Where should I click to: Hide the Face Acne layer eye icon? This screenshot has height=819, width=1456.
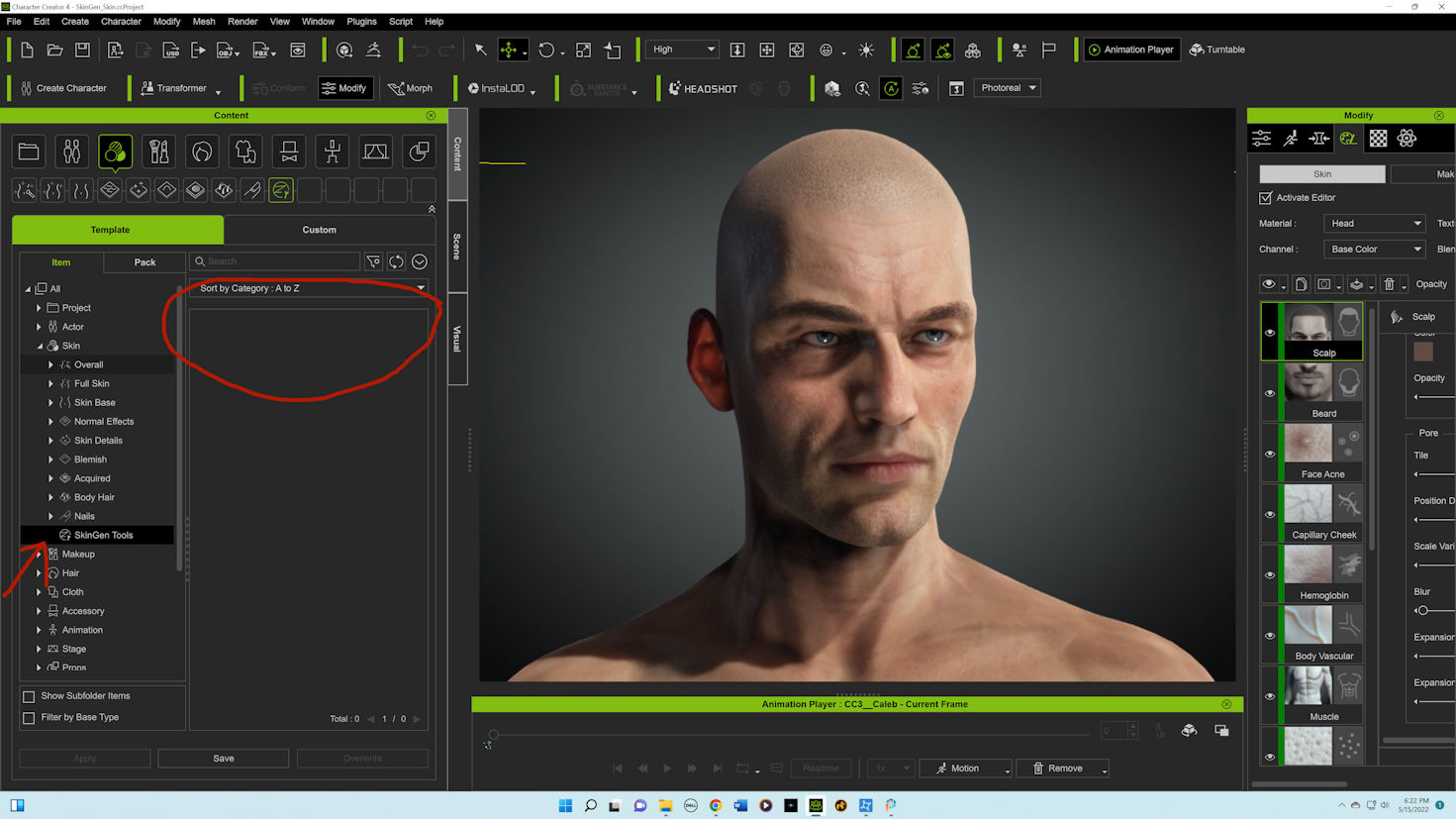1270,454
